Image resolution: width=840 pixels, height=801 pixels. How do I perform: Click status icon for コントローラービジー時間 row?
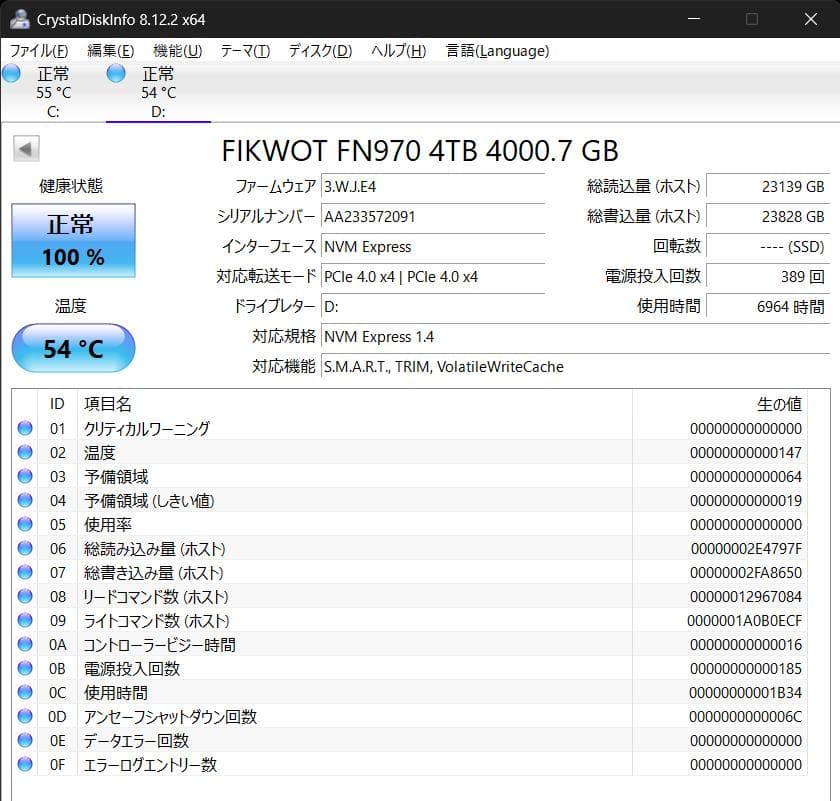pyautogui.click(x=25, y=644)
